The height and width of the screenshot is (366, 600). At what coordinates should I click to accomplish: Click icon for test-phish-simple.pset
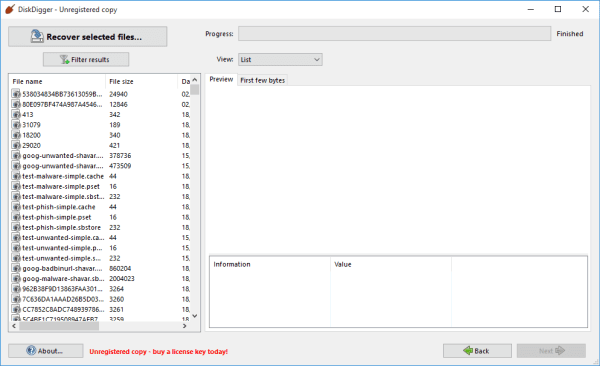(x=16, y=217)
